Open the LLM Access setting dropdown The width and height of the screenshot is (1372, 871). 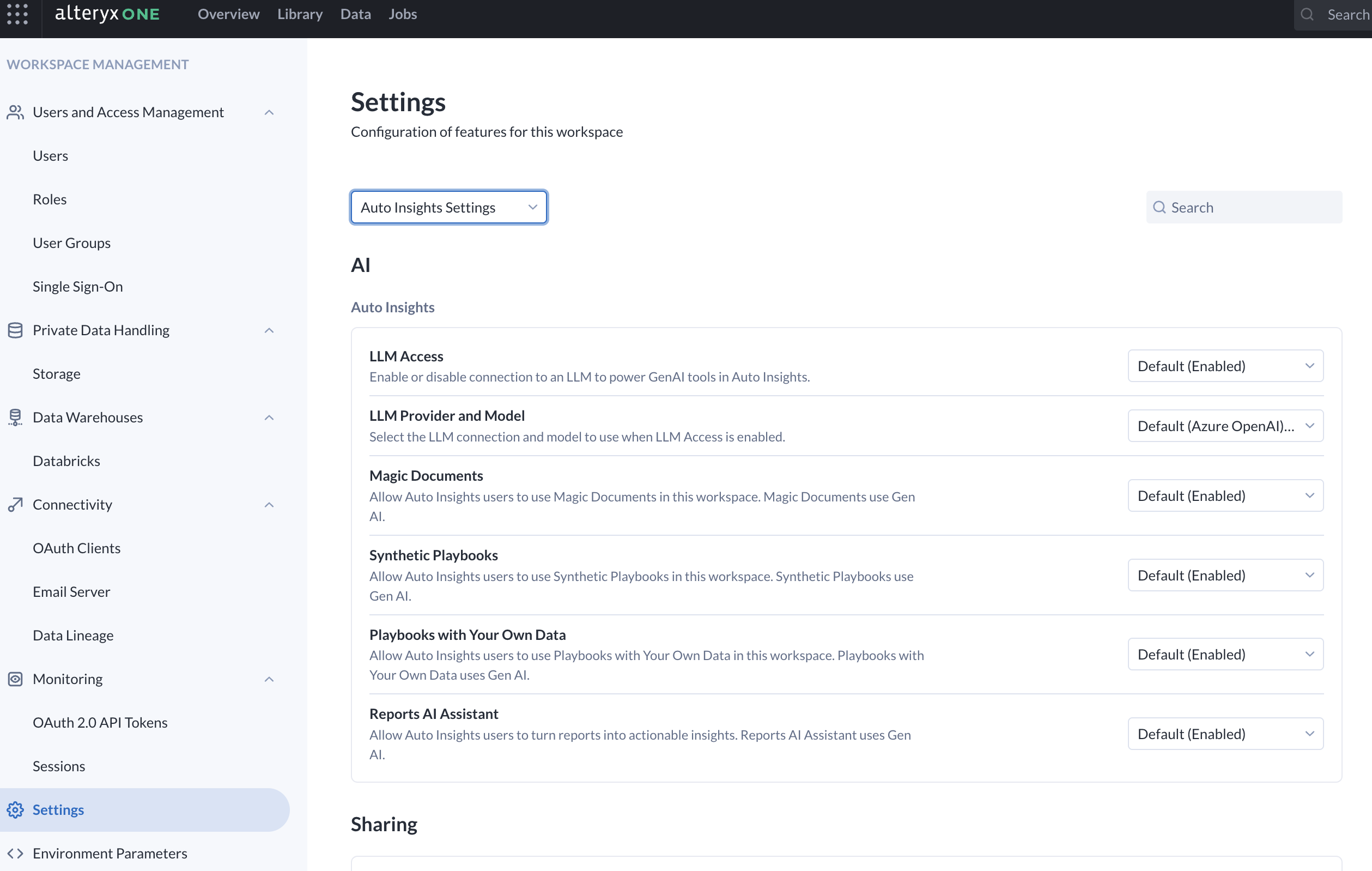point(1225,365)
